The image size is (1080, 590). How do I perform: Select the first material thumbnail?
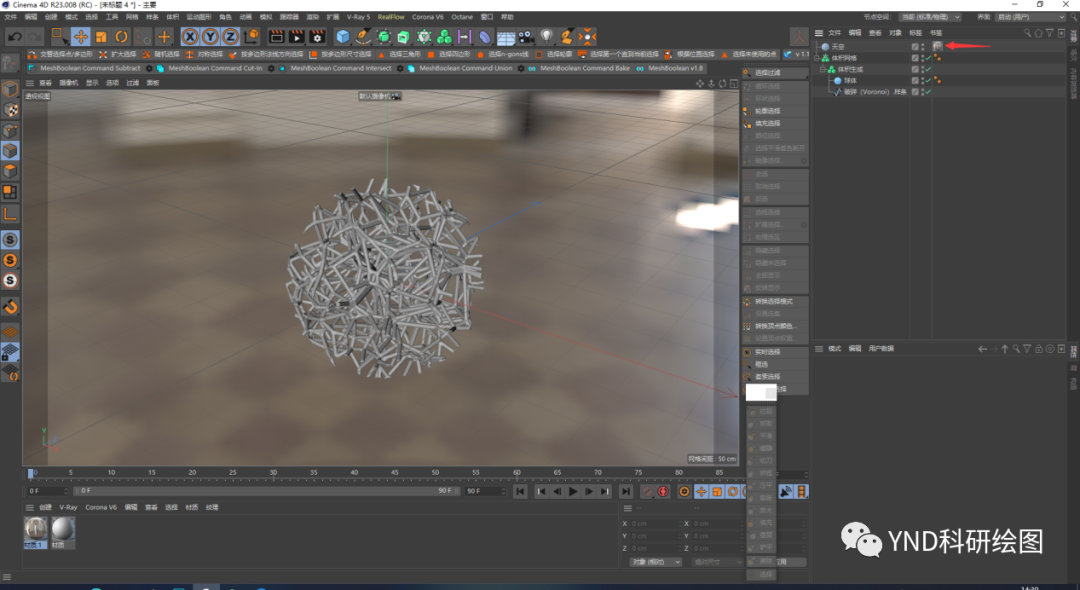tap(35, 532)
